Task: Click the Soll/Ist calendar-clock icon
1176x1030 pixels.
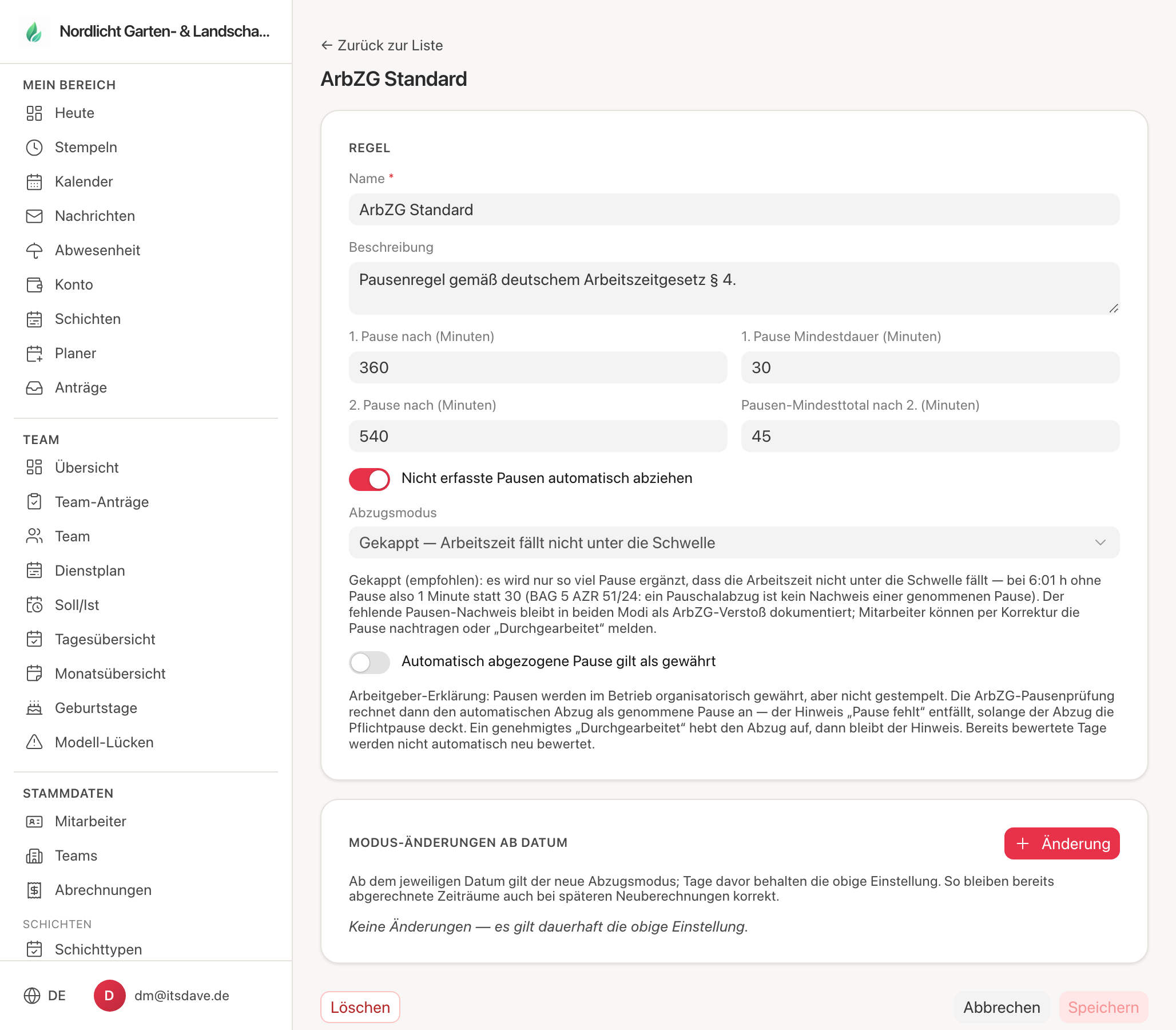Action: tap(34, 605)
